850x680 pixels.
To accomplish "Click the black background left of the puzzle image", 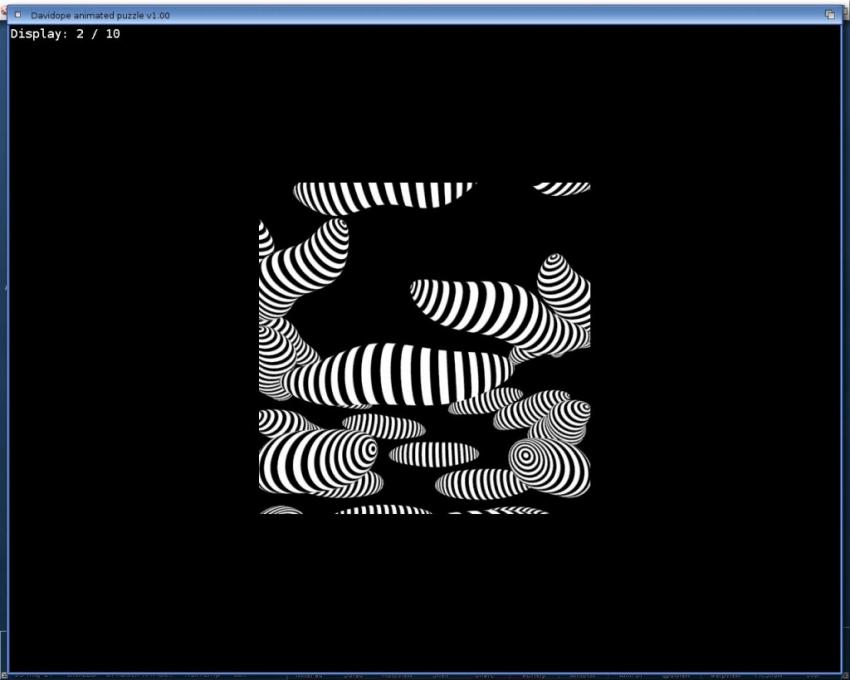I will coord(130,350).
